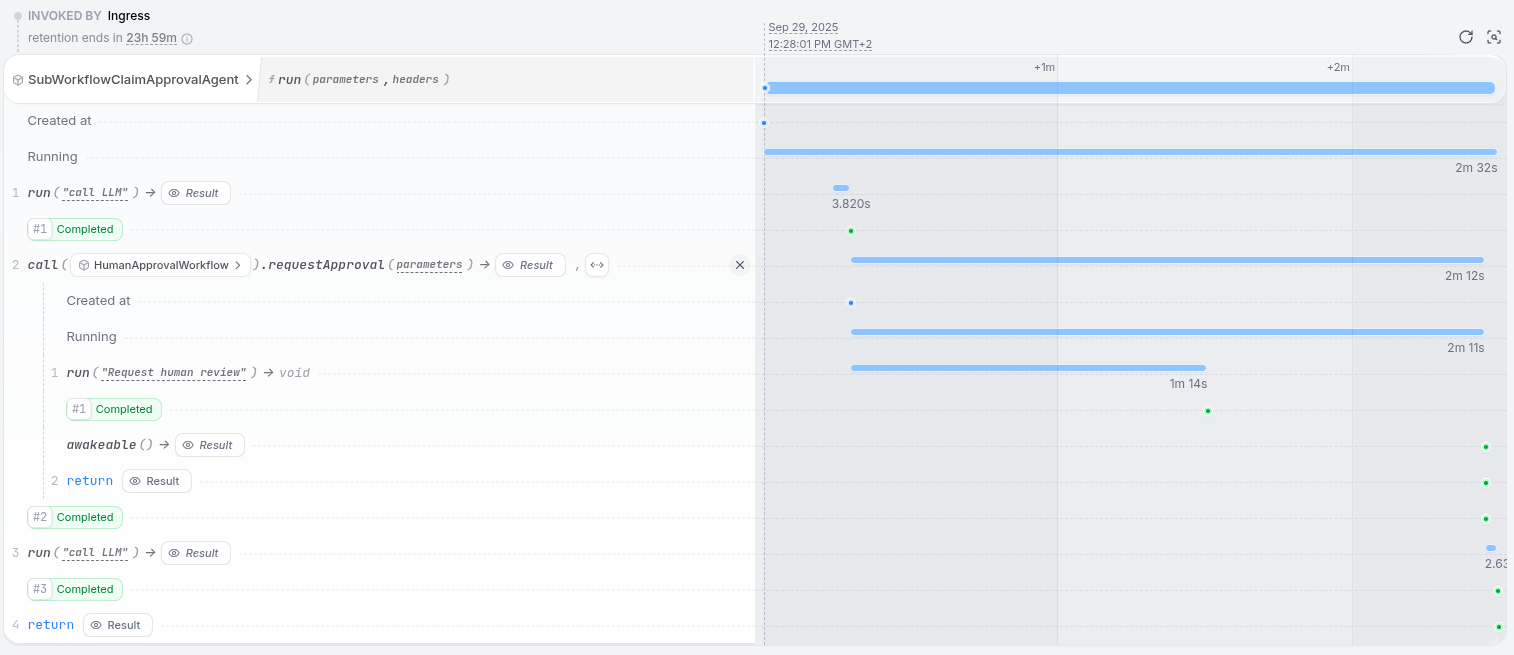The width and height of the screenshot is (1514, 655).
Task: Expand the SubWorkflowClaimApprovalAgent chevron
Action: click(248, 79)
